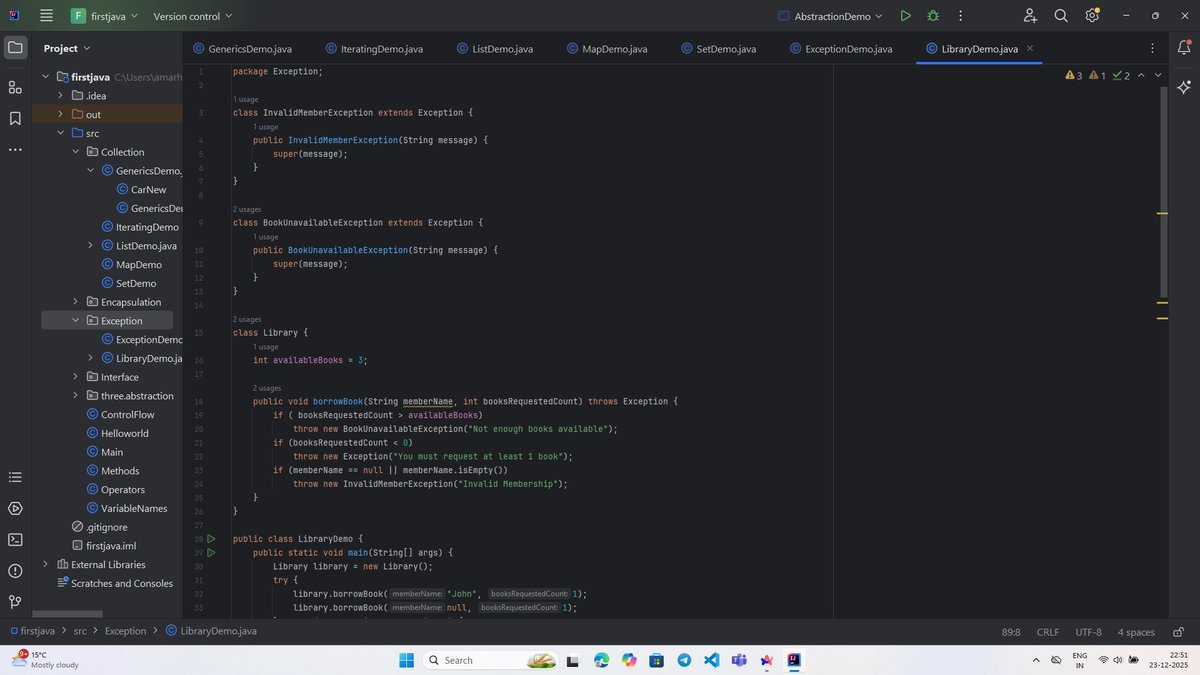Collapse the src folder
The image size is (1200, 675).
pyautogui.click(x=60, y=133)
